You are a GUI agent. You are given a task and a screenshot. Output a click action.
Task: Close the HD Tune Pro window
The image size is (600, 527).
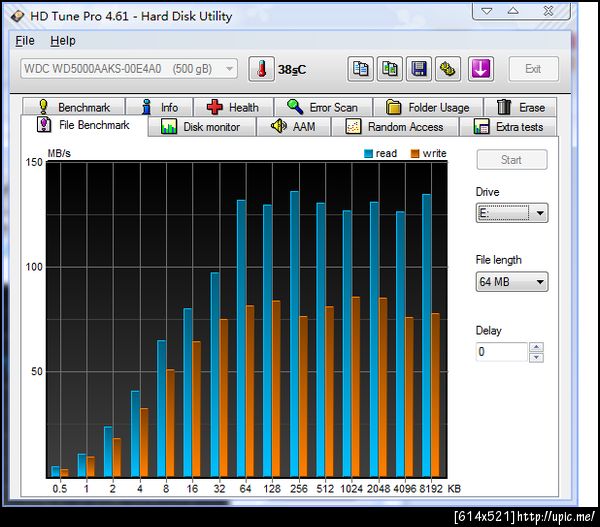point(548,11)
